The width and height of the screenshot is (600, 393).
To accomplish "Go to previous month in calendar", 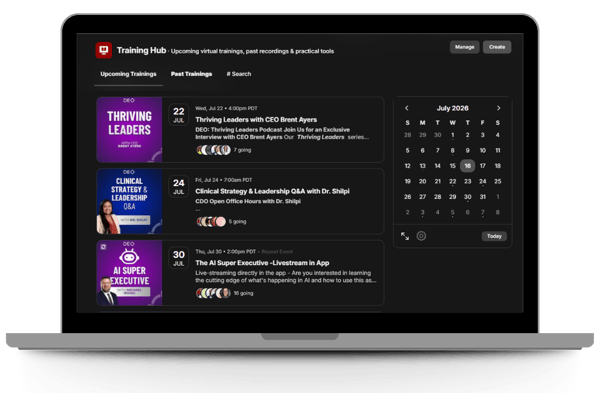I will [407, 108].
